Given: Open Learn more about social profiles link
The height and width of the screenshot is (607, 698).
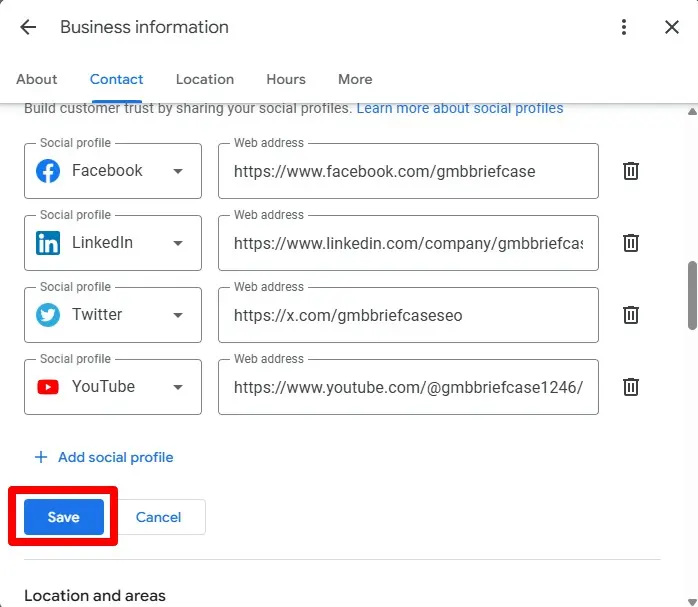Looking at the screenshot, I should (x=460, y=108).
